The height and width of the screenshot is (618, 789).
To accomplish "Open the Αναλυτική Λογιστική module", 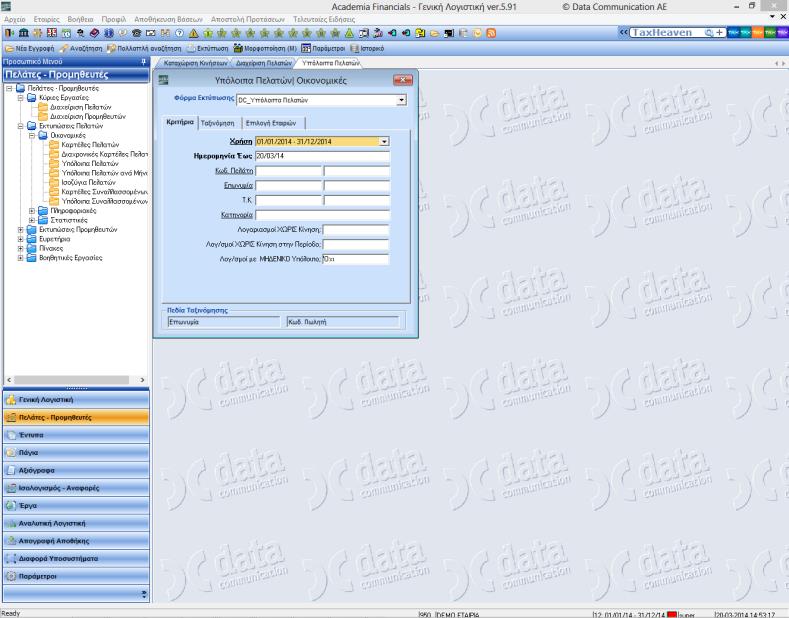I will tap(76, 523).
